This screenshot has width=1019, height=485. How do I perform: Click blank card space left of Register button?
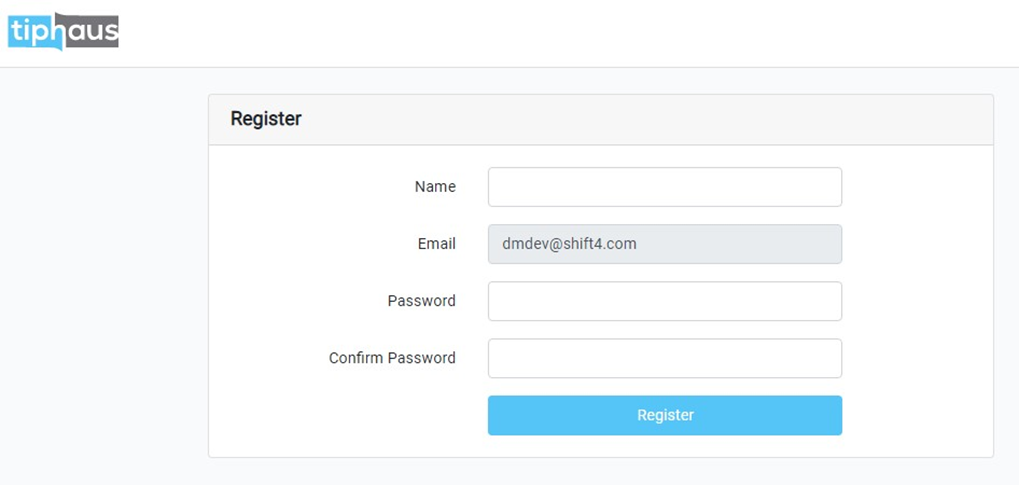point(350,416)
